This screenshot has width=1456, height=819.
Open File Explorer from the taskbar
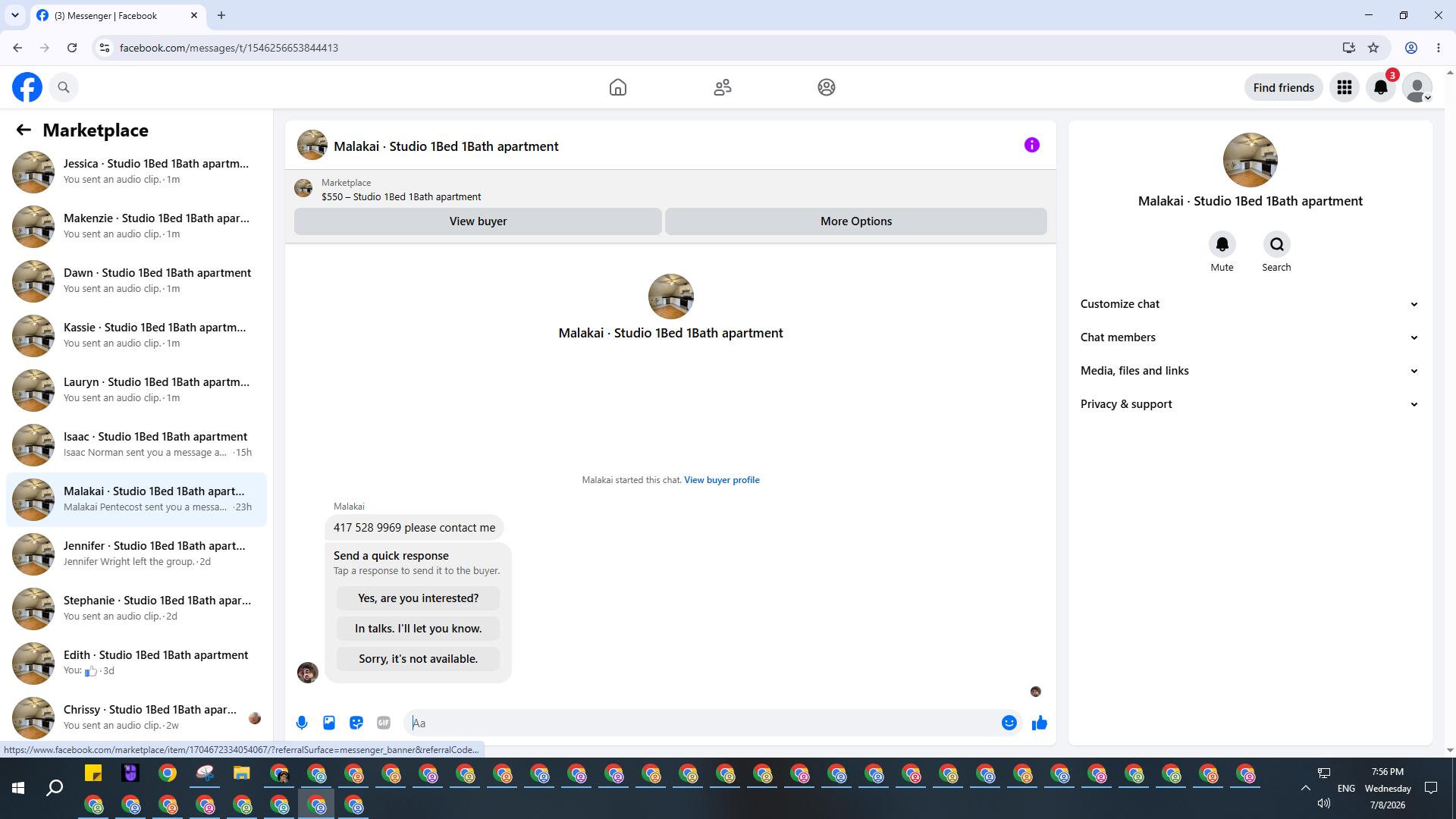pos(242,773)
